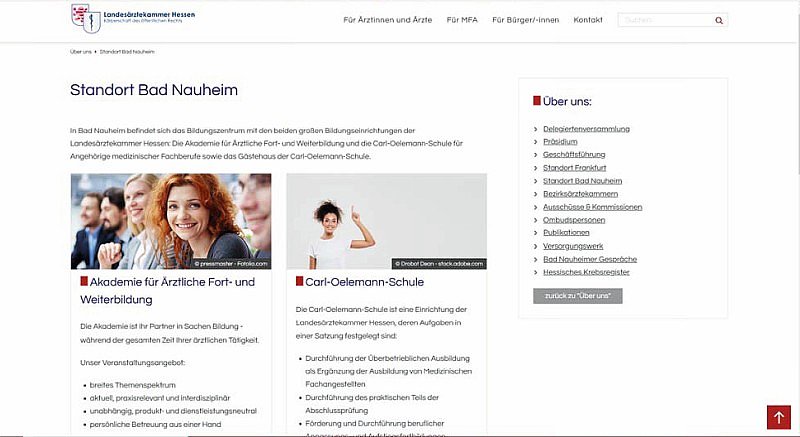Open the Standort Bad Nauheim sidebar link
This screenshot has height=437, width=800.
[582, 181]
